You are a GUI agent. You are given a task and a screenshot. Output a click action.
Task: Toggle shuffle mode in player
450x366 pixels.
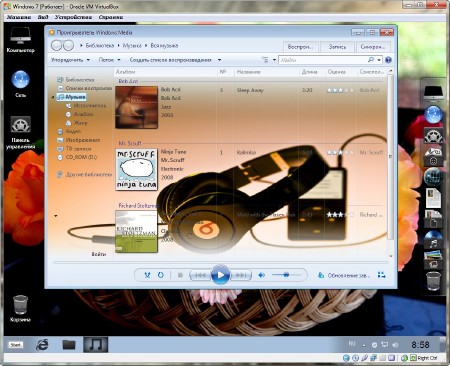click(x=147, y=275)
